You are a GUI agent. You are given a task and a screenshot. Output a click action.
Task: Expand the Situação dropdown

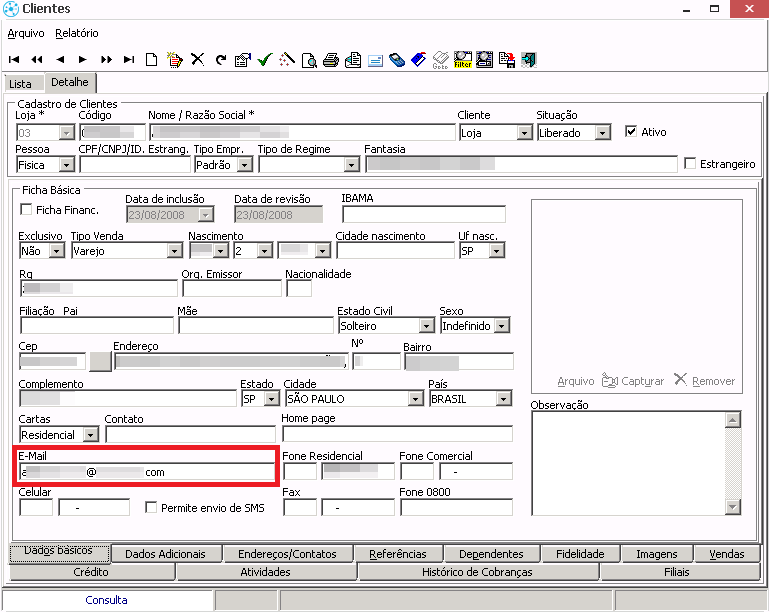pos(602,133)
